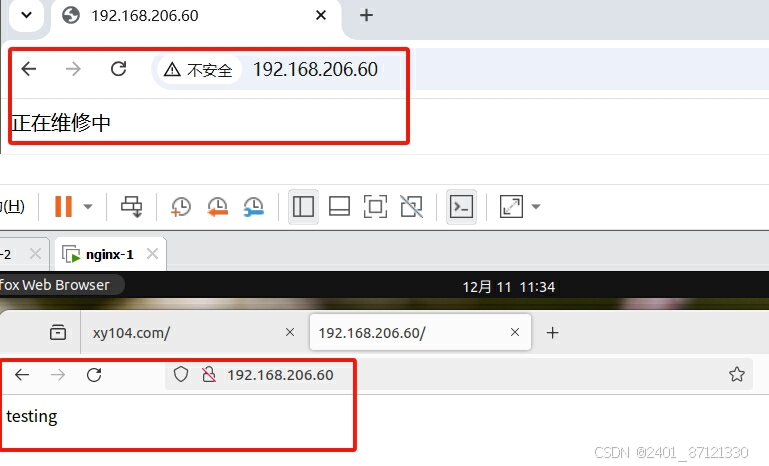
Task: Select Firefox tab 192.168.206.60/
Action: (x=420, y=333)
